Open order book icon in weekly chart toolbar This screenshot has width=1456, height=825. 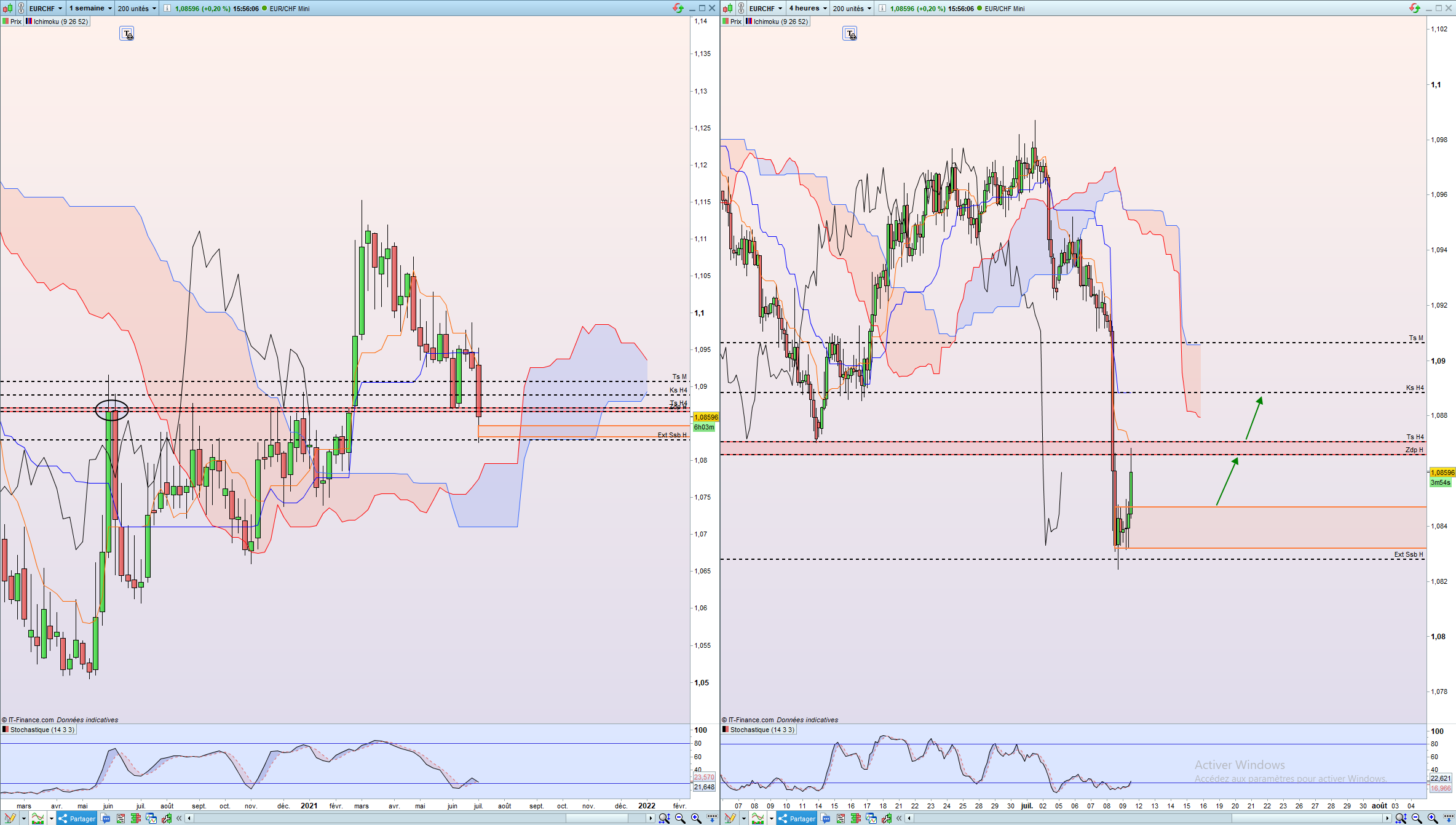135,818
